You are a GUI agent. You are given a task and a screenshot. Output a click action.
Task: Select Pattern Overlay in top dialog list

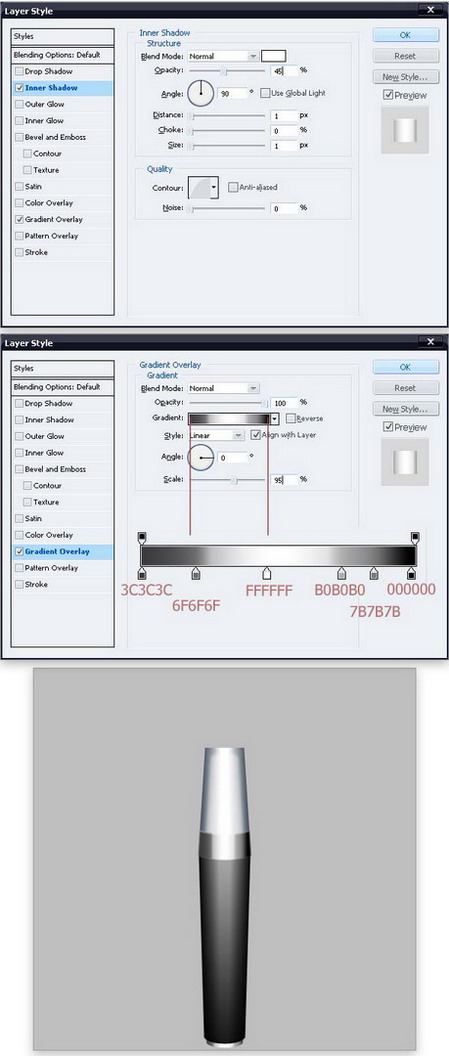[51, 236]
